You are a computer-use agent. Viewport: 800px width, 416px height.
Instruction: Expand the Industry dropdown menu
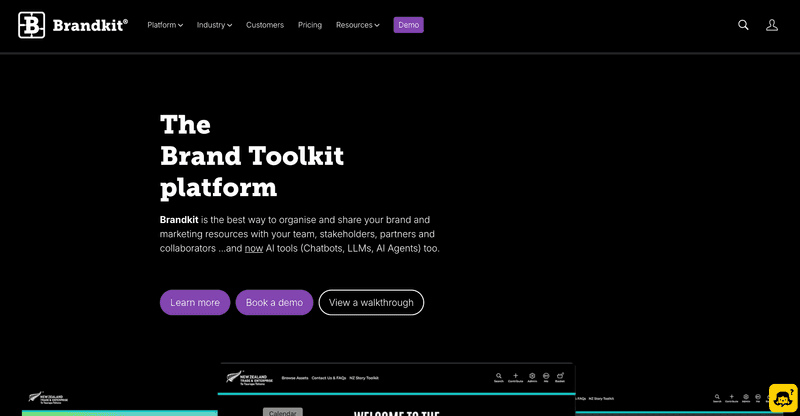[214, 25]
